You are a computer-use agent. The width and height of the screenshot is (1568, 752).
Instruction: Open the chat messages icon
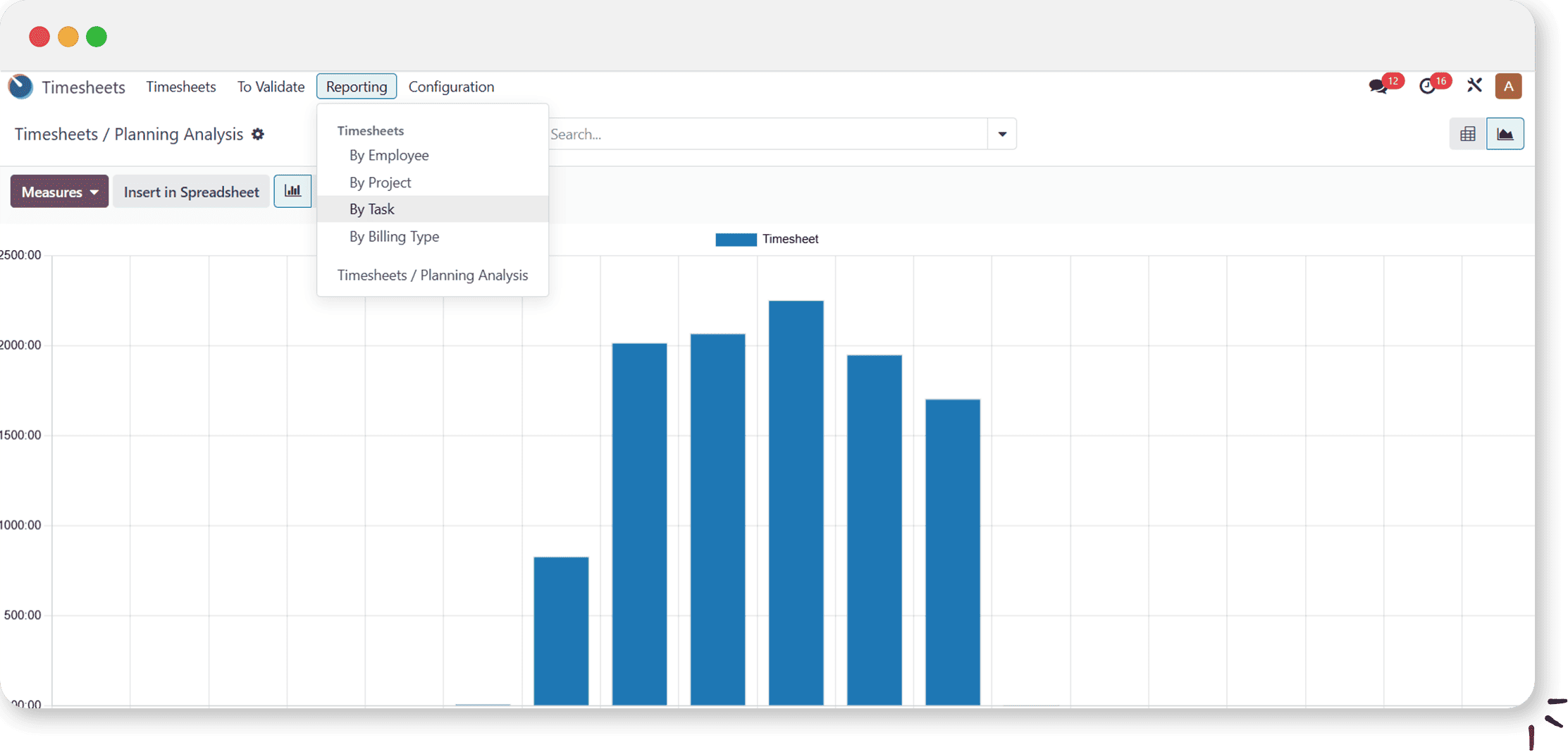[1378, 87]
